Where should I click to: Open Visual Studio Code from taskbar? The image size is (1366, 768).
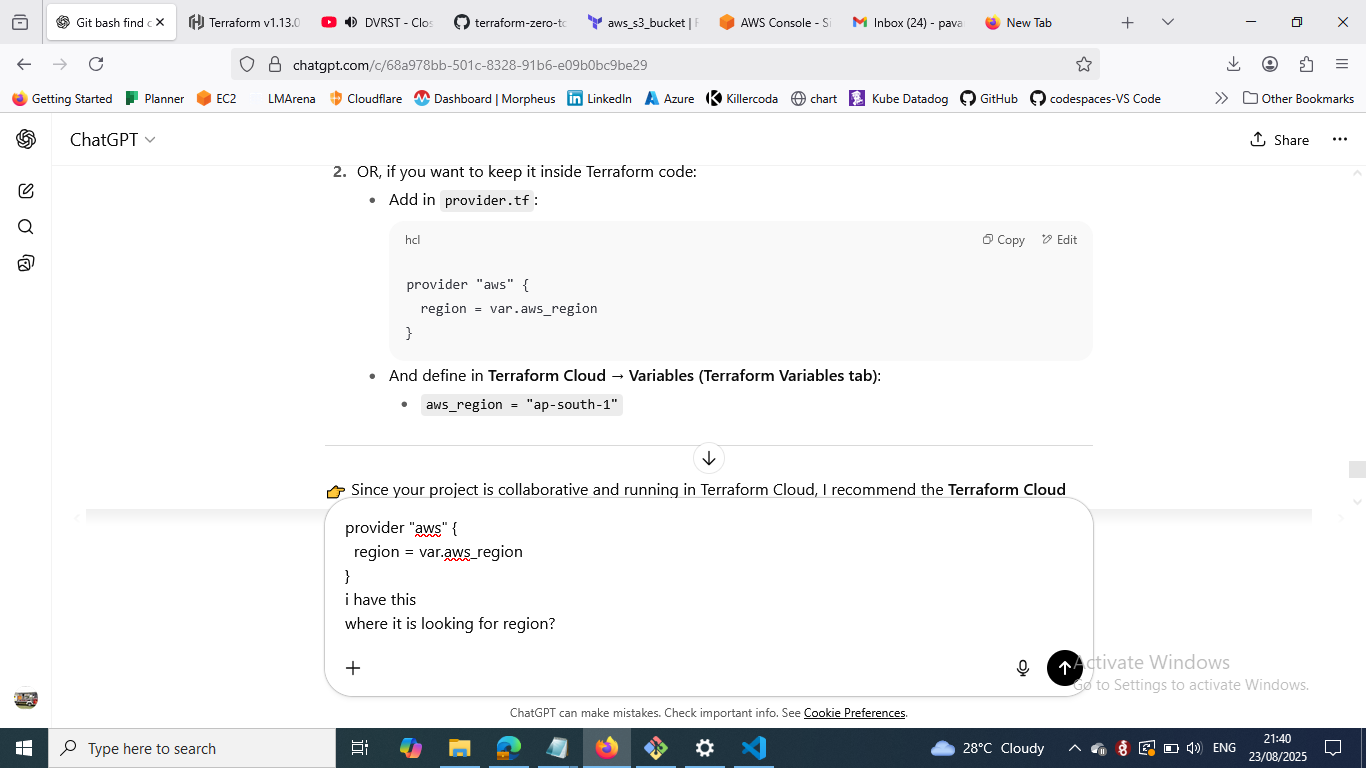pos(753,748)
